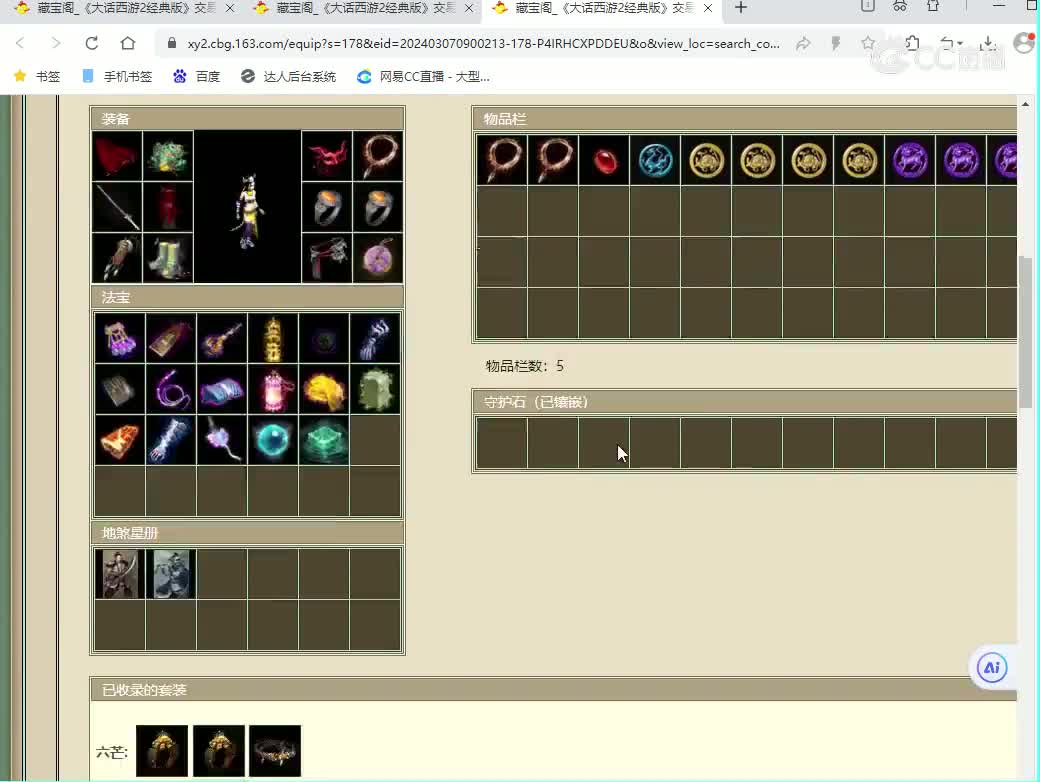This screenshot has width=1040, height=782.
Task: Open the browser extensions puzzle icon
Action: pyautogui.click(x=913, y=44)
